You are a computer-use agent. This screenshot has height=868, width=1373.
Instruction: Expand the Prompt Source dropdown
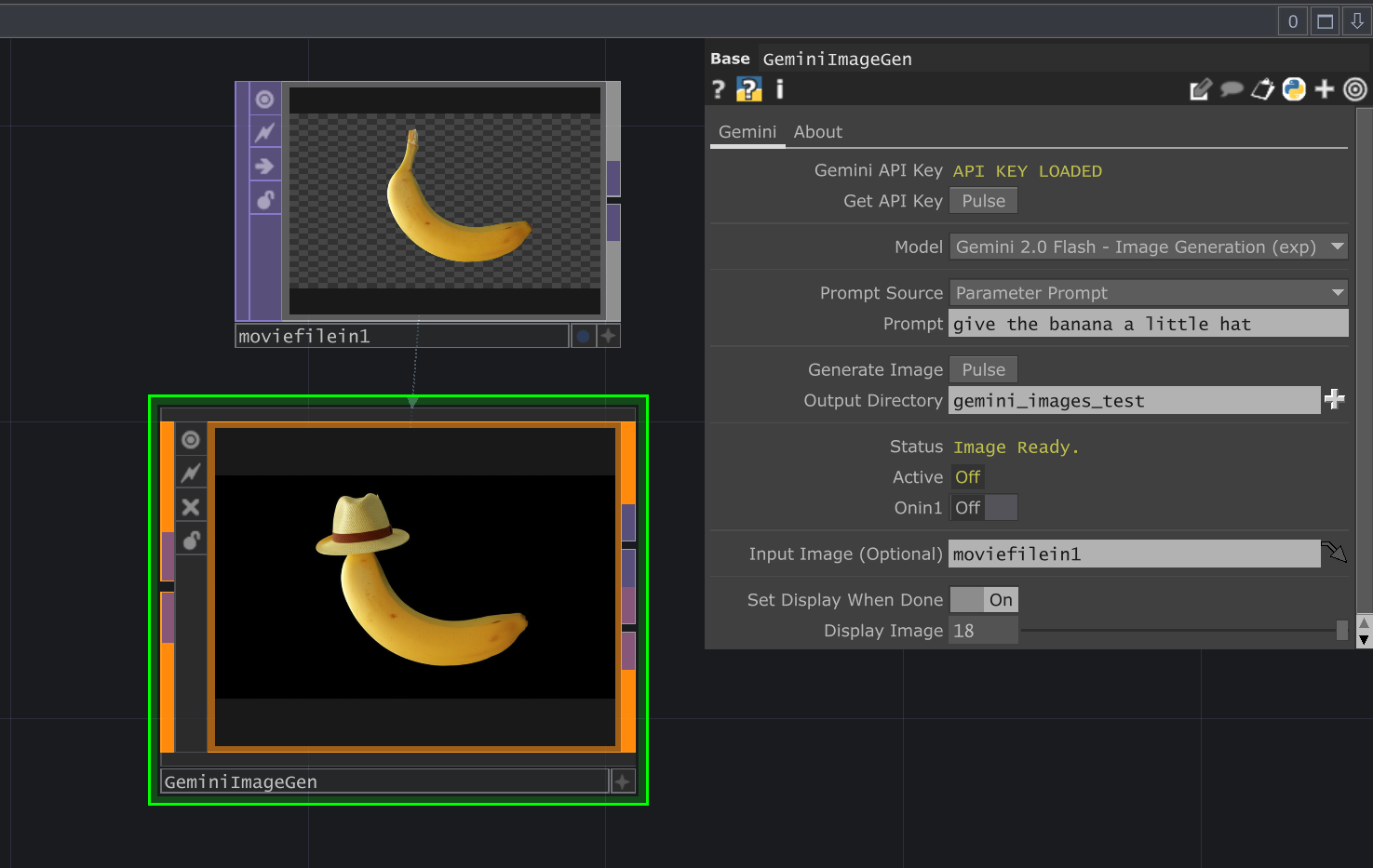1148,293
